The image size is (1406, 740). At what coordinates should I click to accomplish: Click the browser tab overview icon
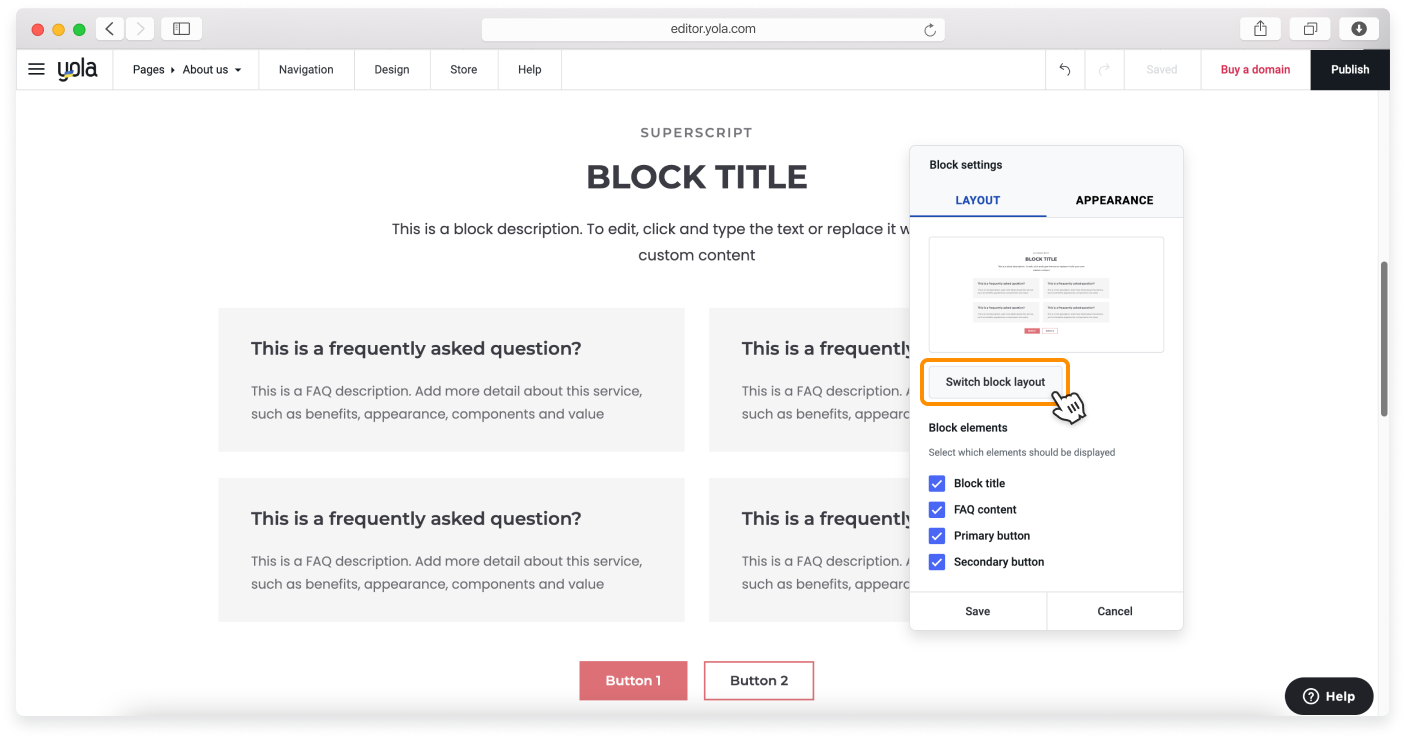[1310, 28]
